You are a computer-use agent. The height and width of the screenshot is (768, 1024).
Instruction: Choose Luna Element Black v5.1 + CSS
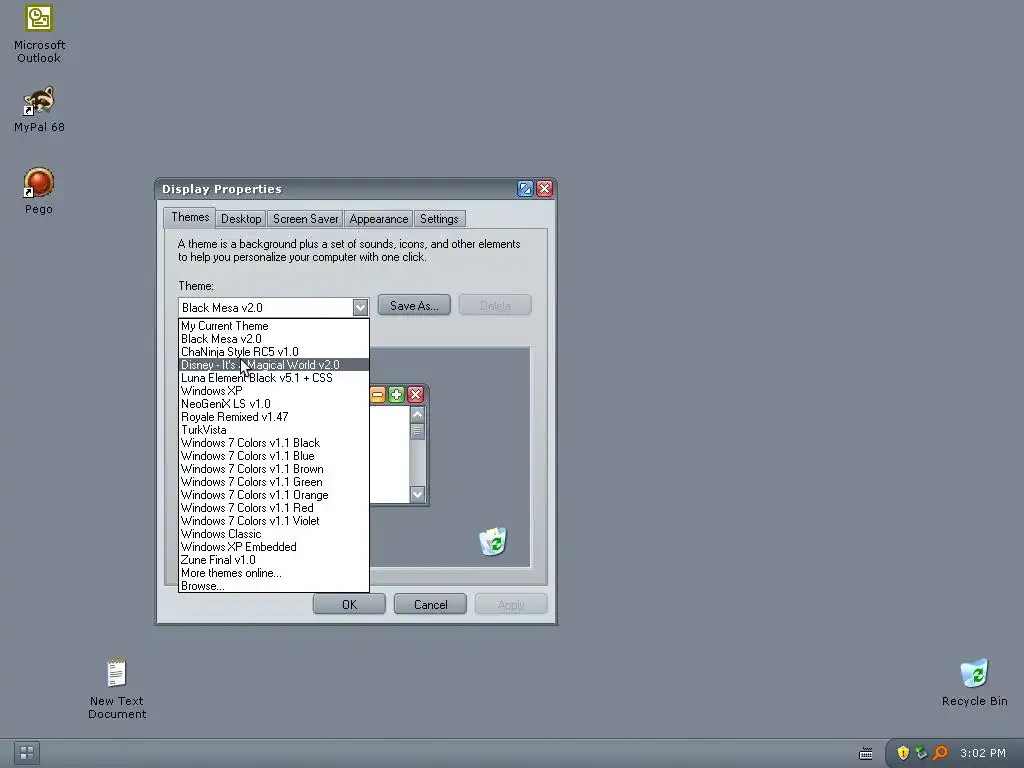coord(274,378)
